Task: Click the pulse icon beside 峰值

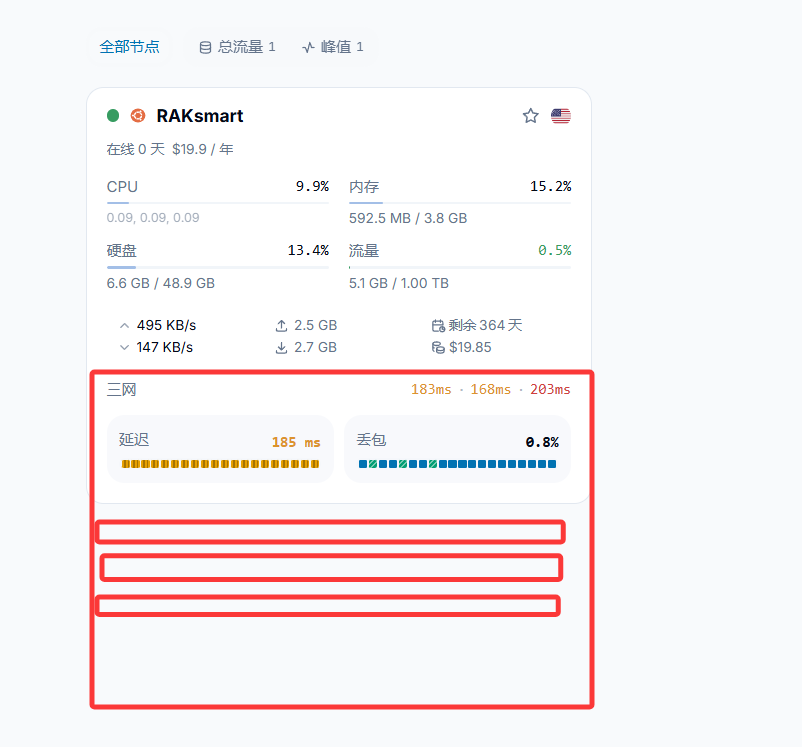Action: pyautogui.click(x=308, y=48)
